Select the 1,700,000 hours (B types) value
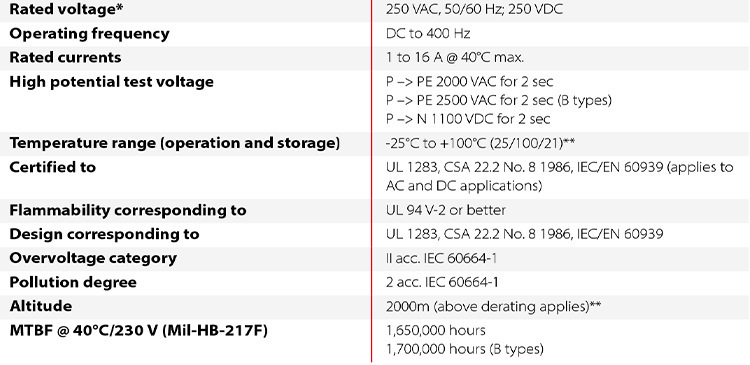This screenshot has width=750, height=365. pyautogui.click(x=464, y=349)
